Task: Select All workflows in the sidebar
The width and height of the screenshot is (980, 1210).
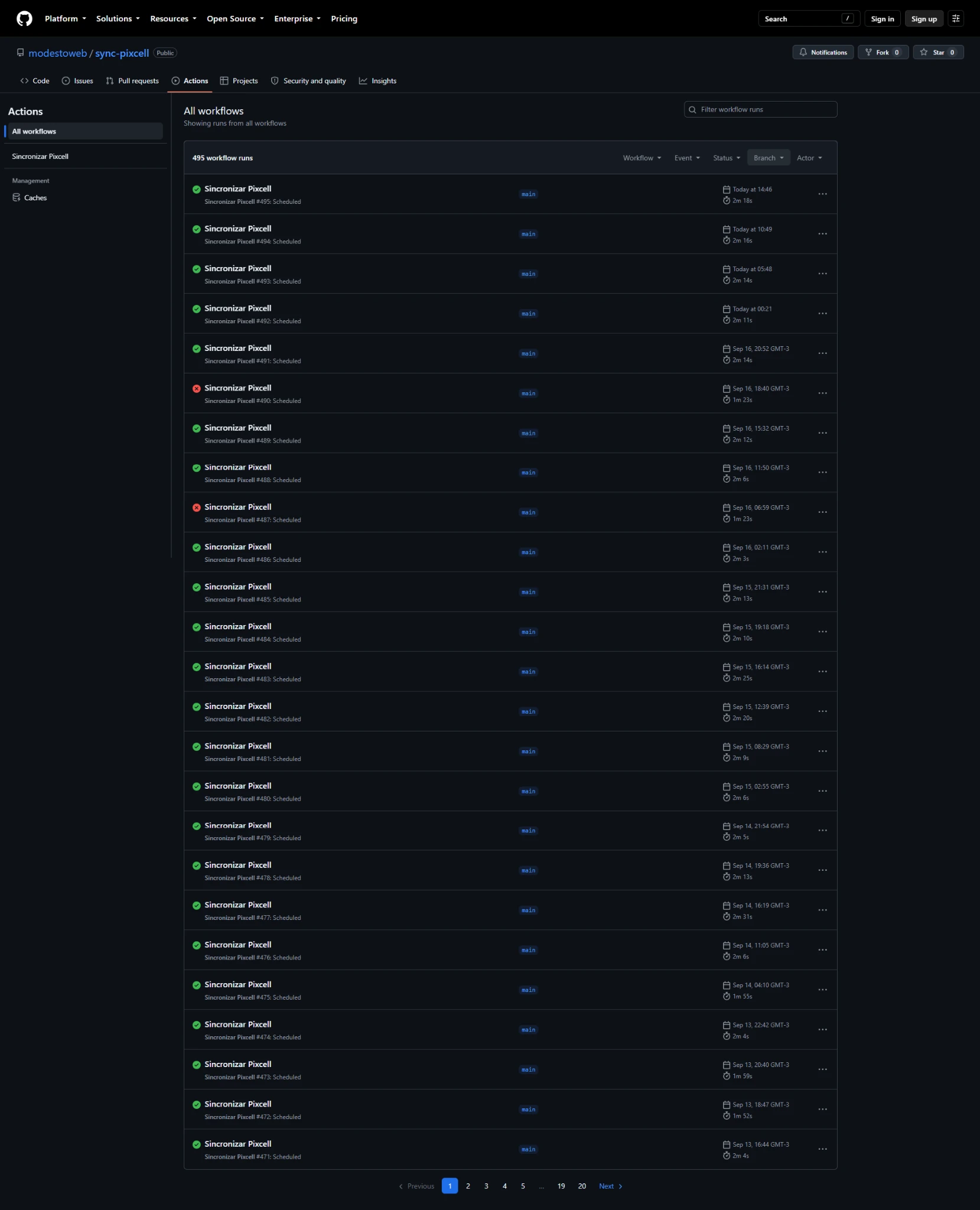Action: (x=86, y=131)
